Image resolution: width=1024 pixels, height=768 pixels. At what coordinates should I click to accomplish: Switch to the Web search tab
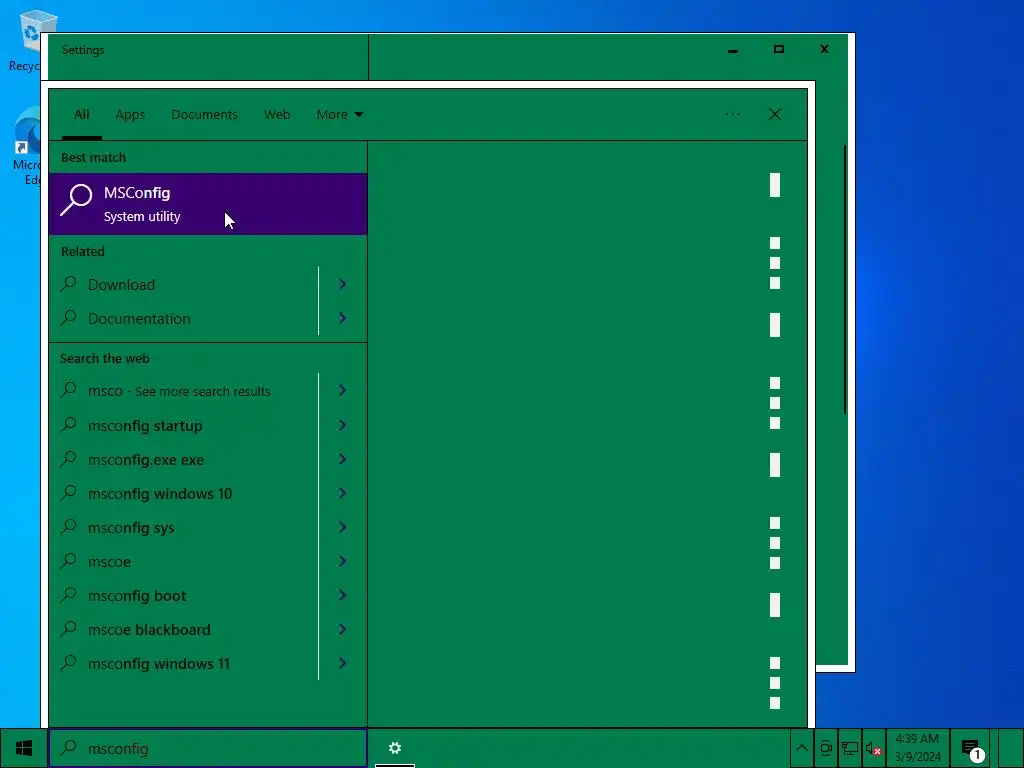[x=277, y=115]
